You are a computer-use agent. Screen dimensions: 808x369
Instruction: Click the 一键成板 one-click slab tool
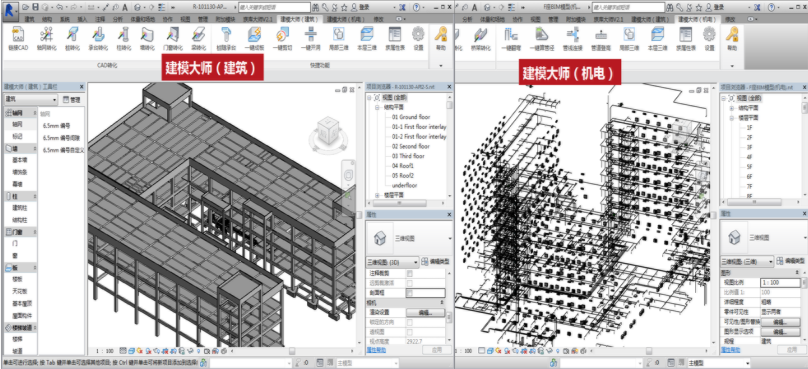tap(255, 39)
